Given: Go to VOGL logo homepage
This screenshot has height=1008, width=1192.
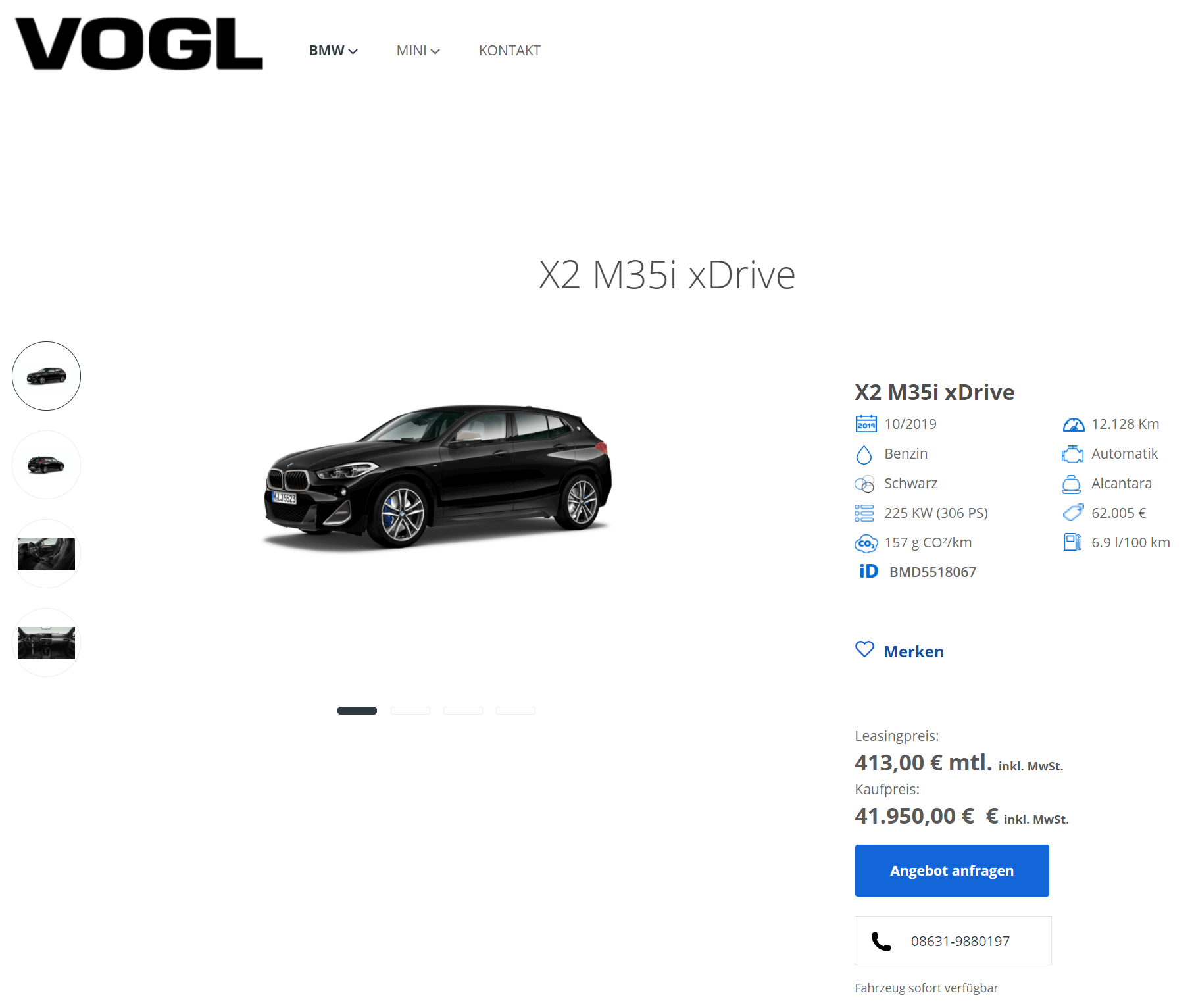Looking at the screenshot, I should (x=139, y=43).
